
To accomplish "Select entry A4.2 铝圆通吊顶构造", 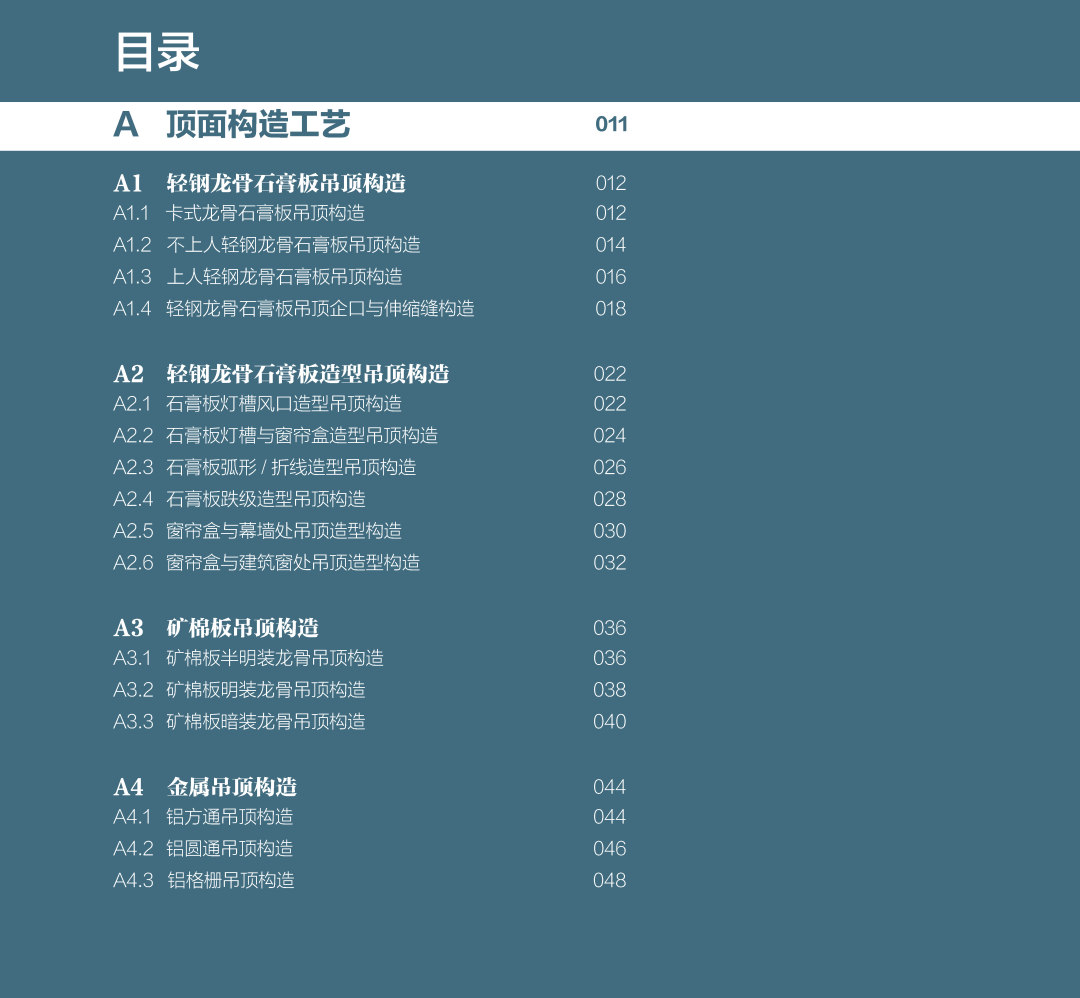I will pos(203,849).
